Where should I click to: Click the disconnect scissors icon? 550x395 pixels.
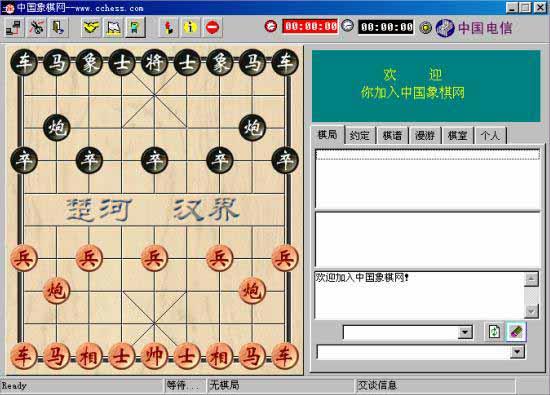36,28
